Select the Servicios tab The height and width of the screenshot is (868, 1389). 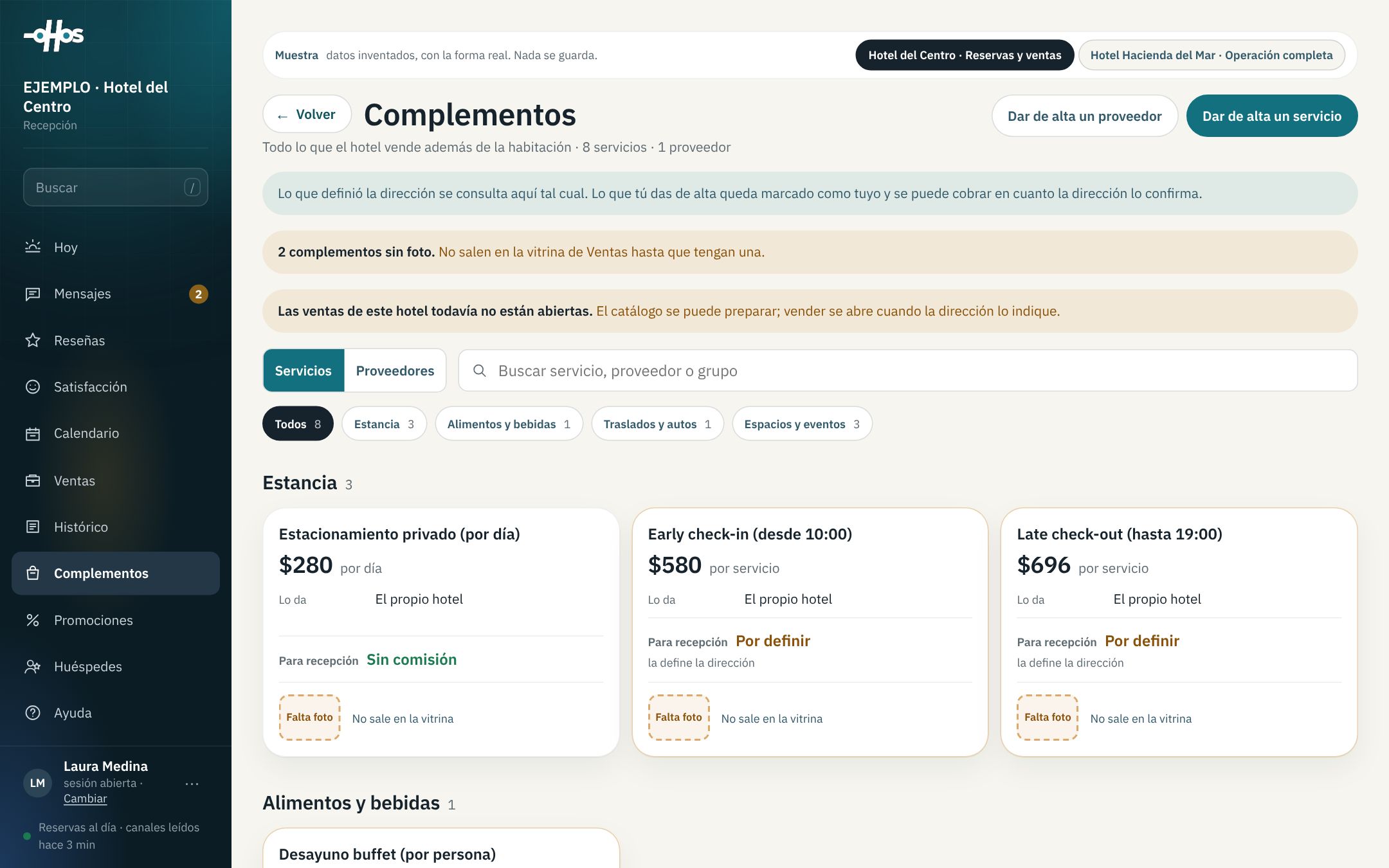click(x=304, y=370)
